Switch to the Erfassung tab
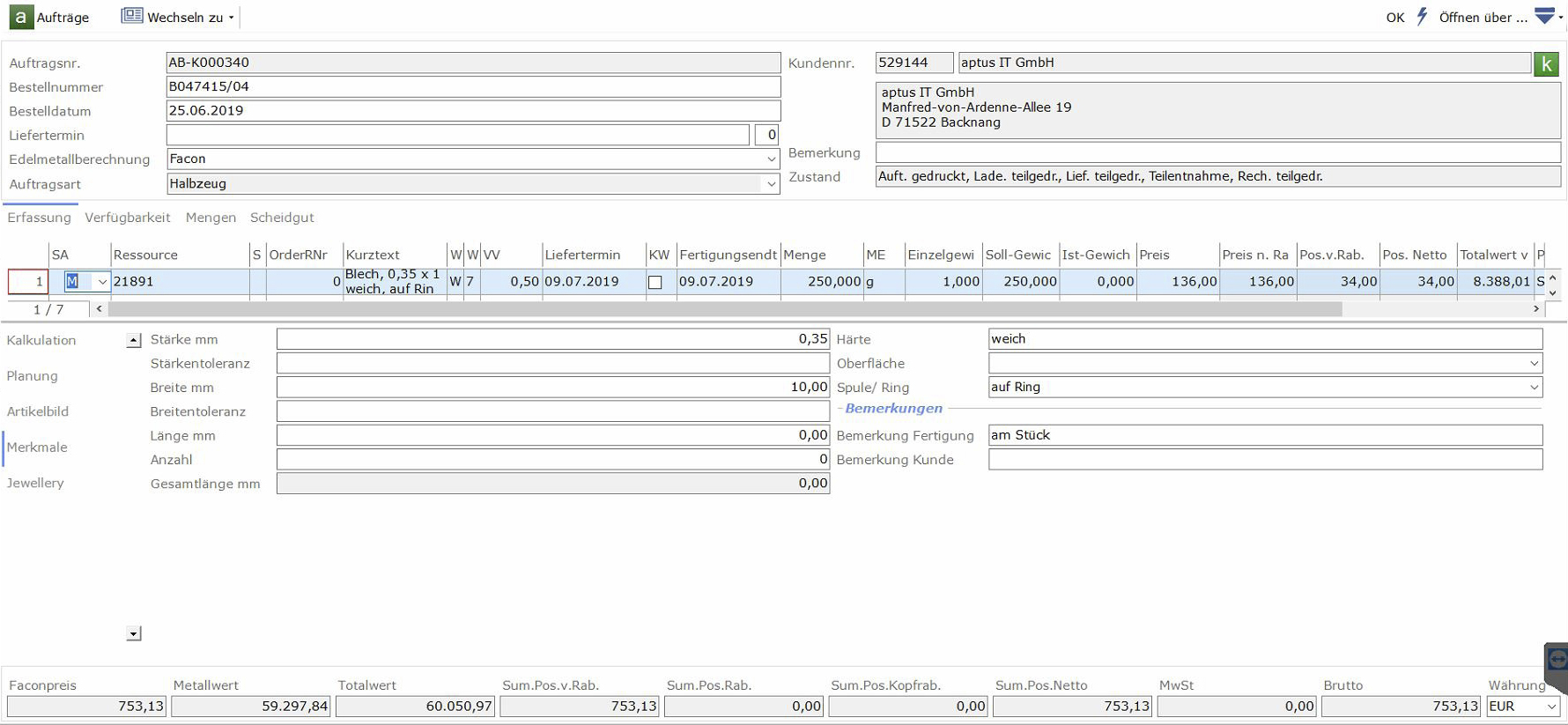The height and width of the screenshot is (725, 1568). coord(40,218)
